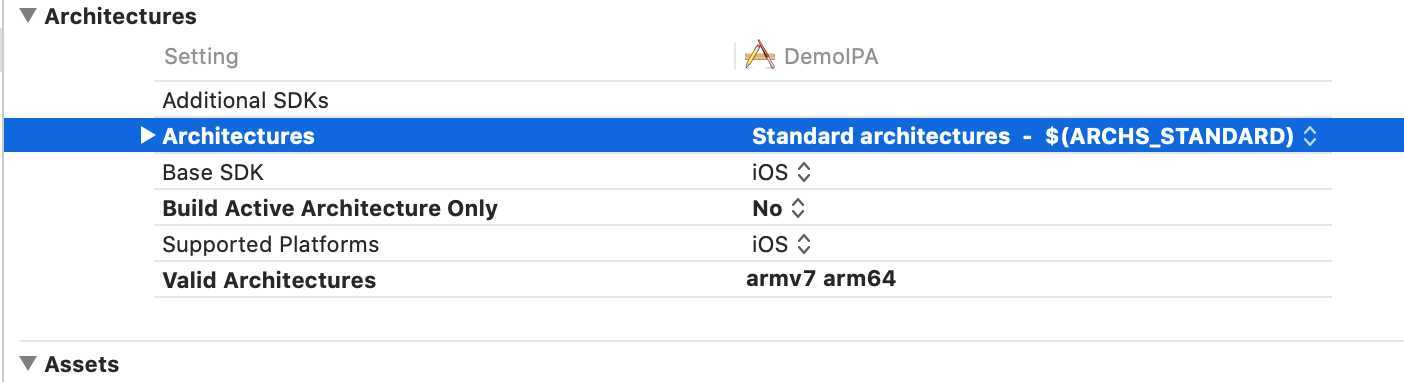The height and width of the screenshot is (382, 1404).
Task: Select Build Active Architecture Only row
Action: 743,208
